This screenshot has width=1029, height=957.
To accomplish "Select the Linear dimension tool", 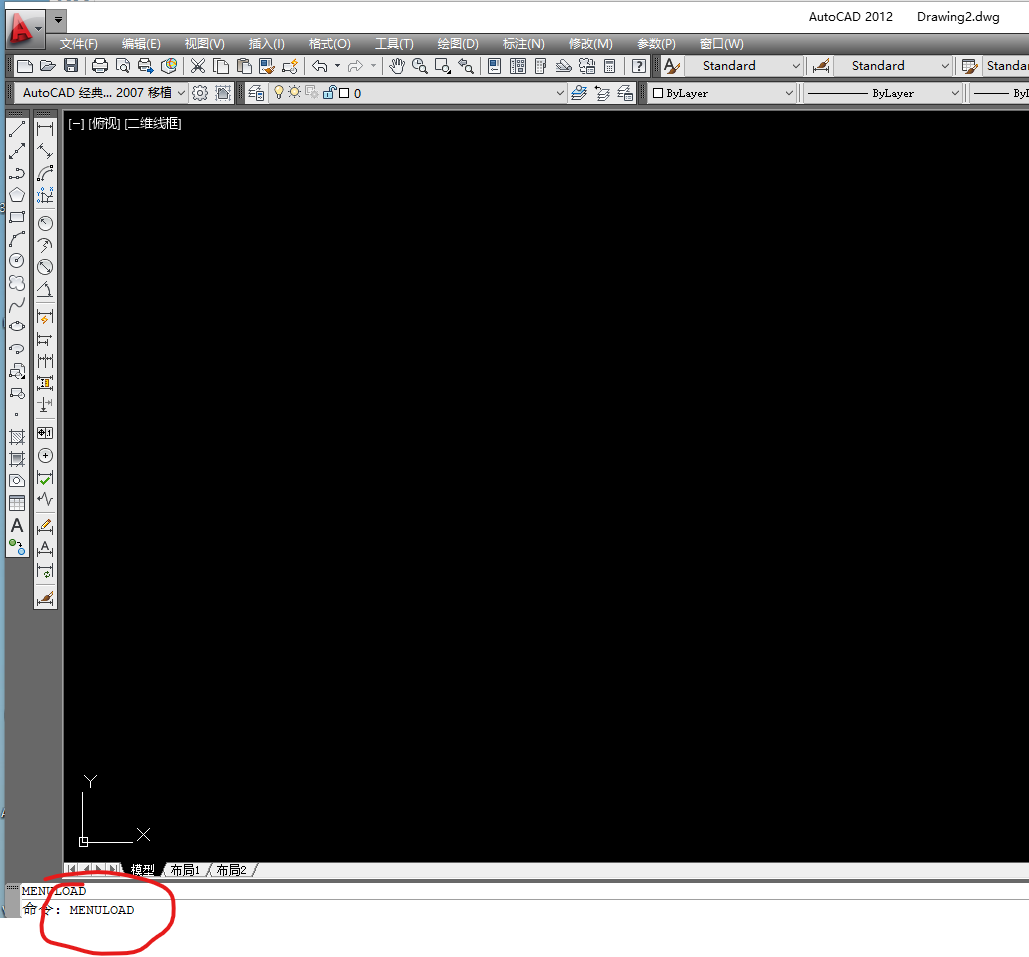I will click(x=45, y=129).
